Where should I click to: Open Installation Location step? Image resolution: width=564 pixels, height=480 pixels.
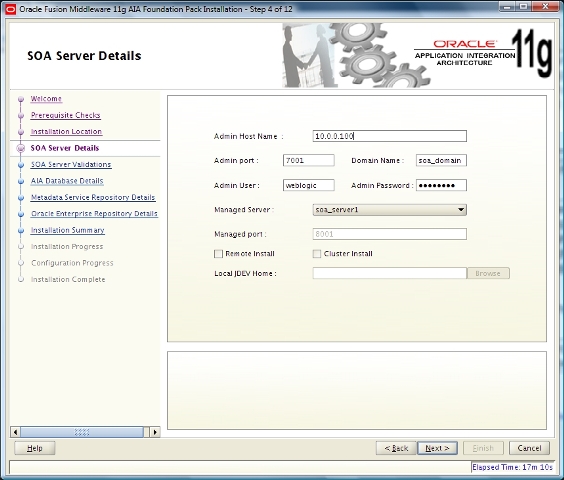click(x=66, y=132)
